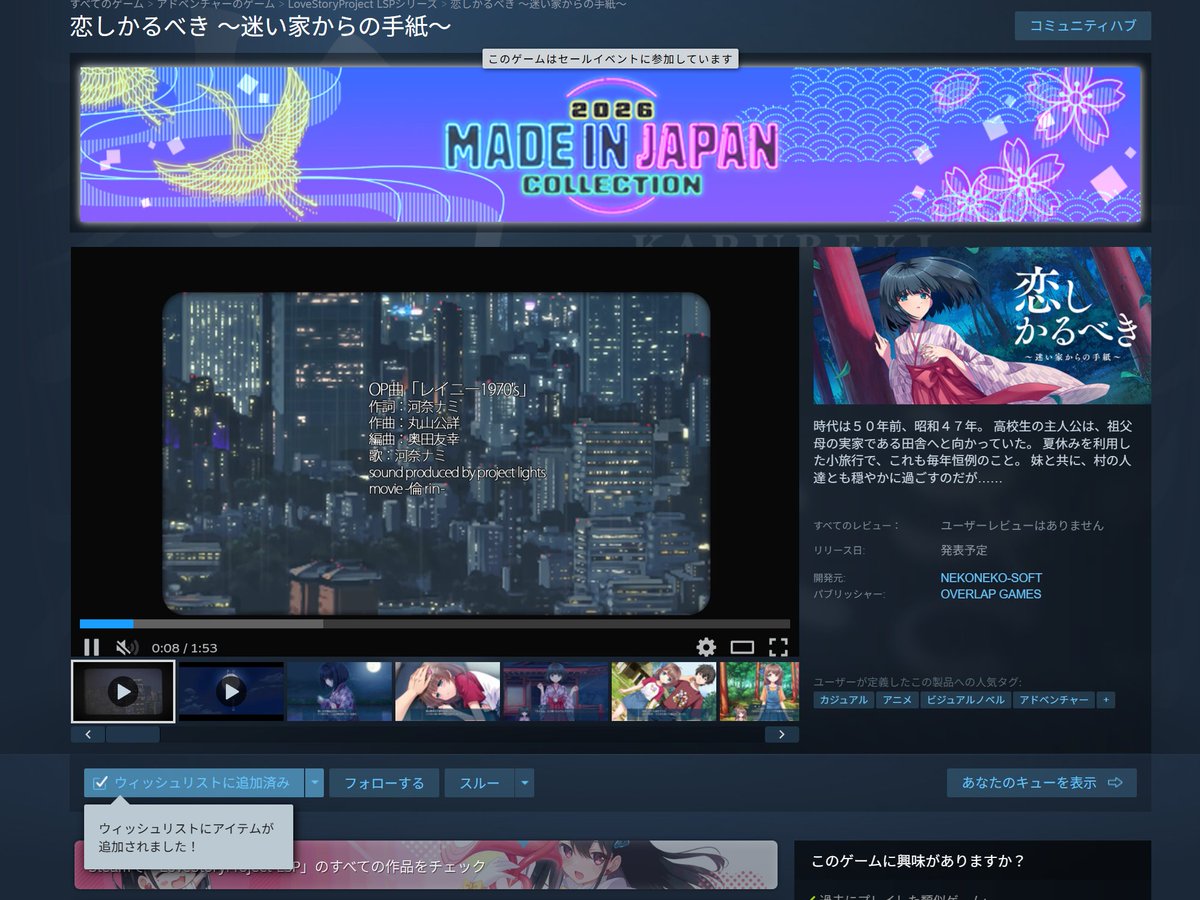Enter fullscreen video mode
The image size is (1200, 900).
pos(778,647)
